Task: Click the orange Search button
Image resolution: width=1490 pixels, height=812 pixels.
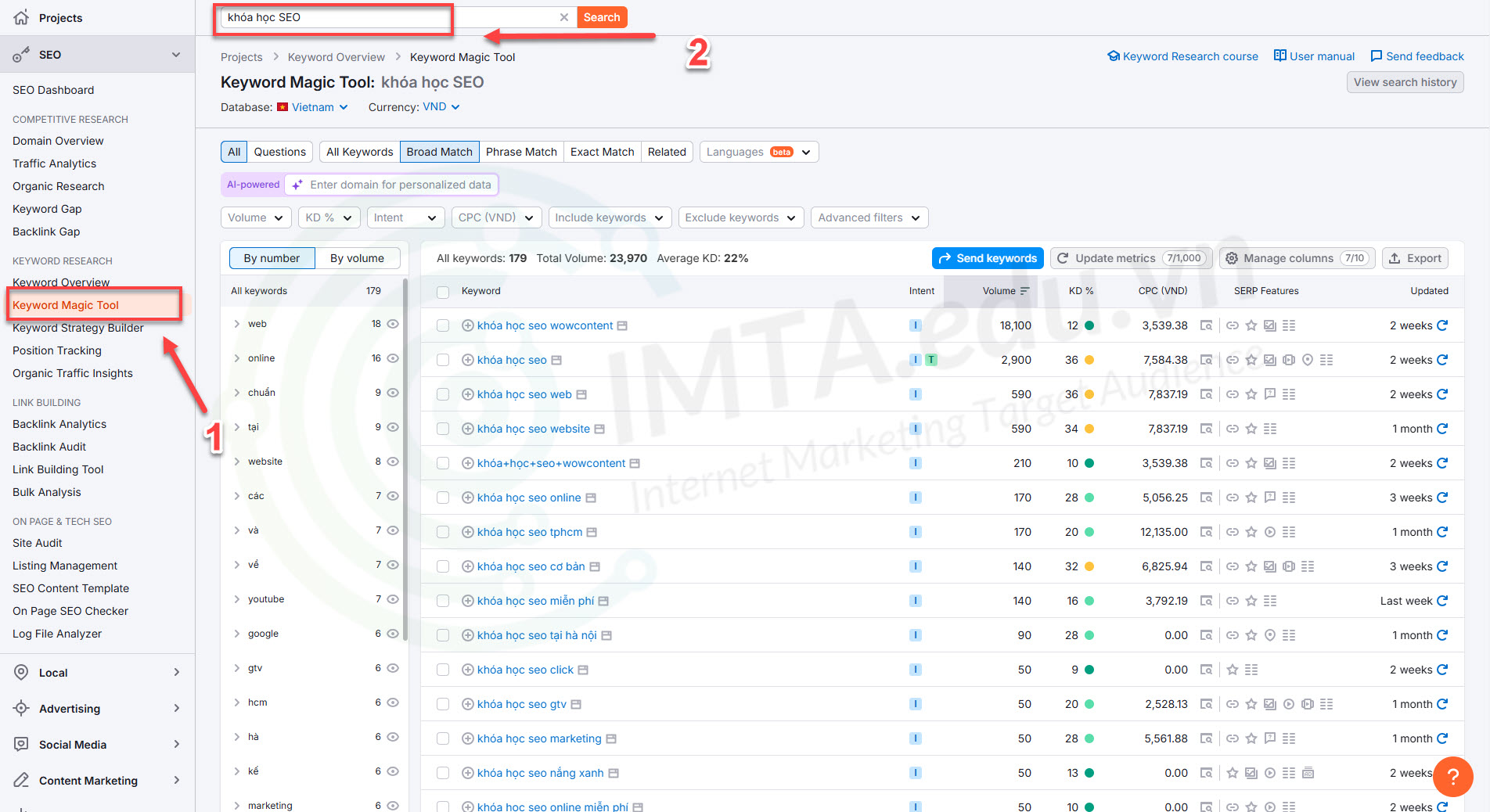Action: click(602, 17)
